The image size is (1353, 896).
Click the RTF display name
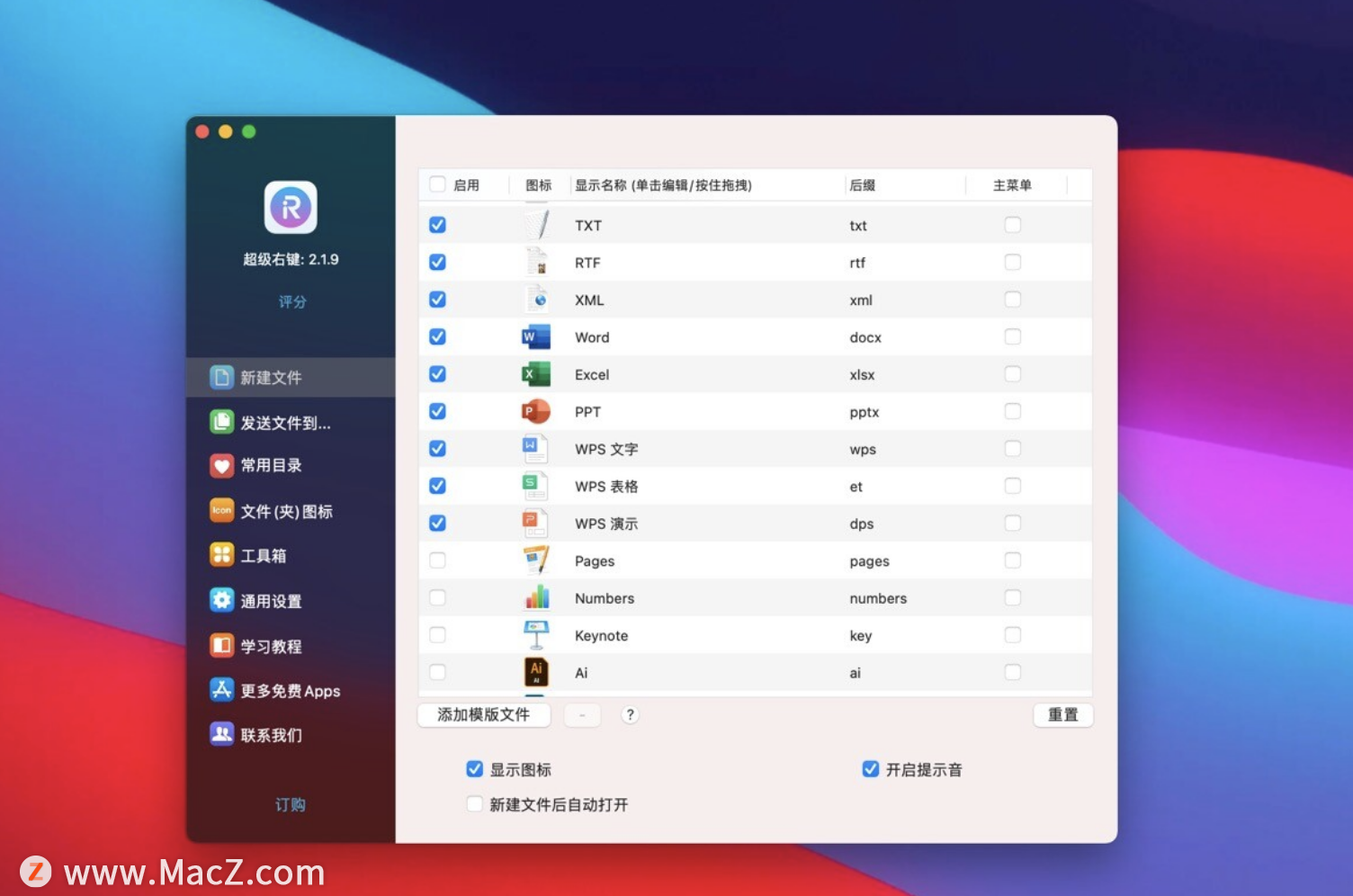[x=587, y=263]
